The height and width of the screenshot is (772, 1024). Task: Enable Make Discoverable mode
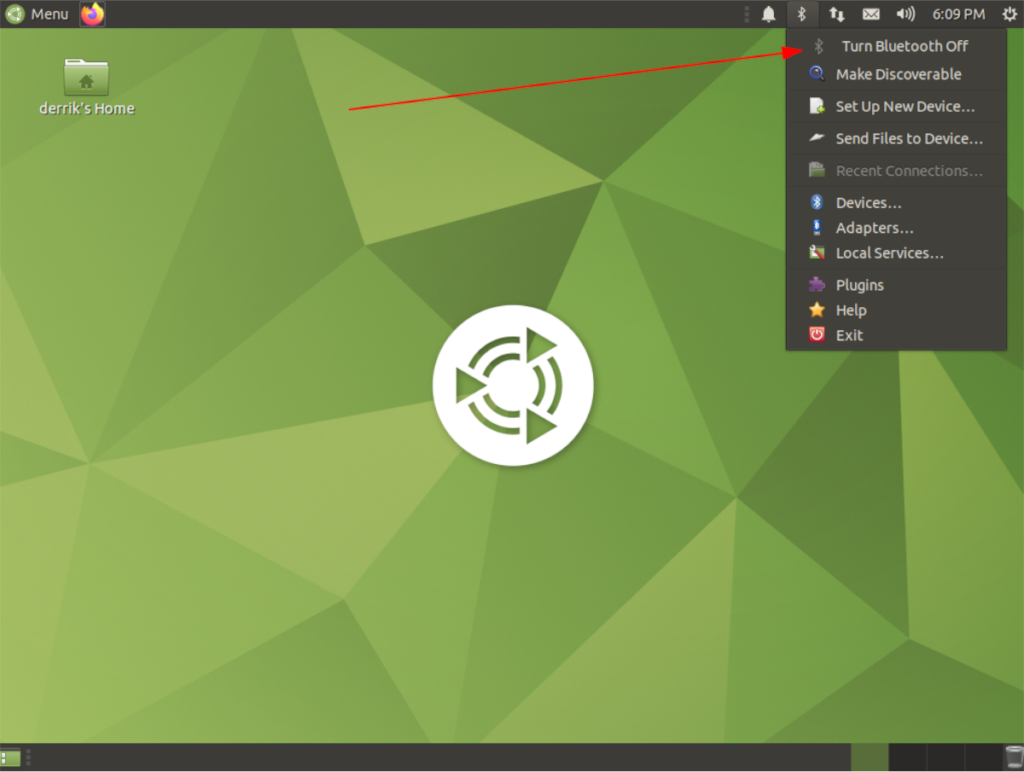coord(897,74)
